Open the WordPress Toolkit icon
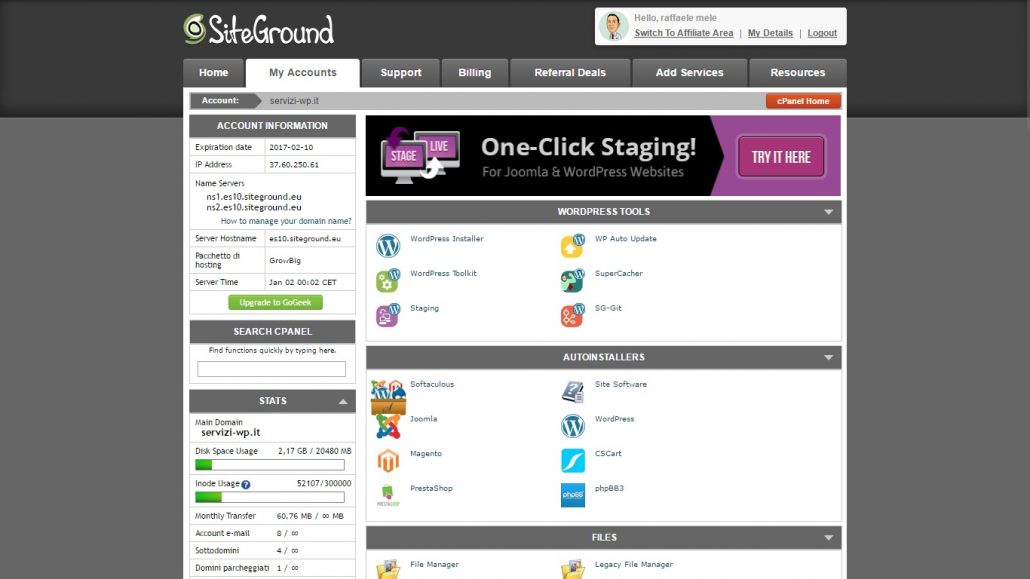 [x=388, y=281]
